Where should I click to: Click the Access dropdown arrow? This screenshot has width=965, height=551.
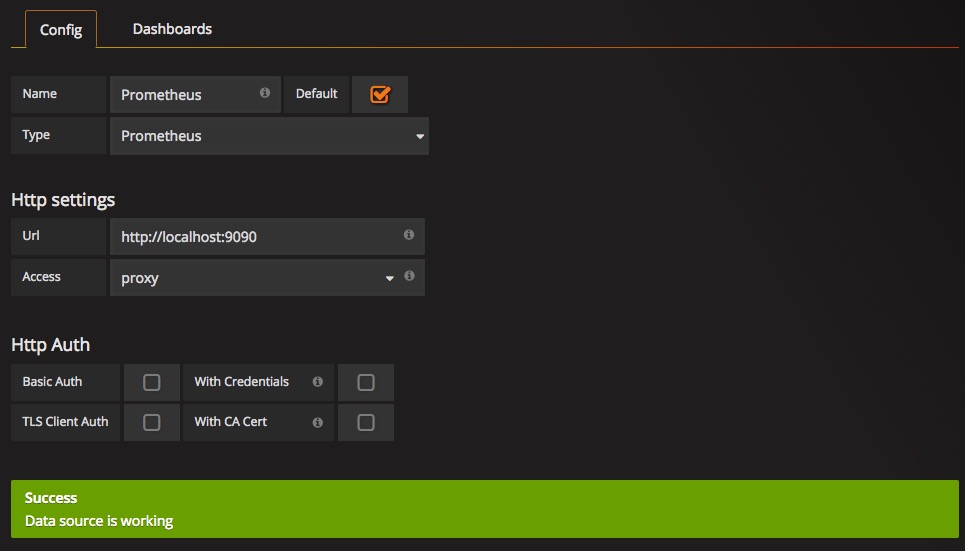390,278
